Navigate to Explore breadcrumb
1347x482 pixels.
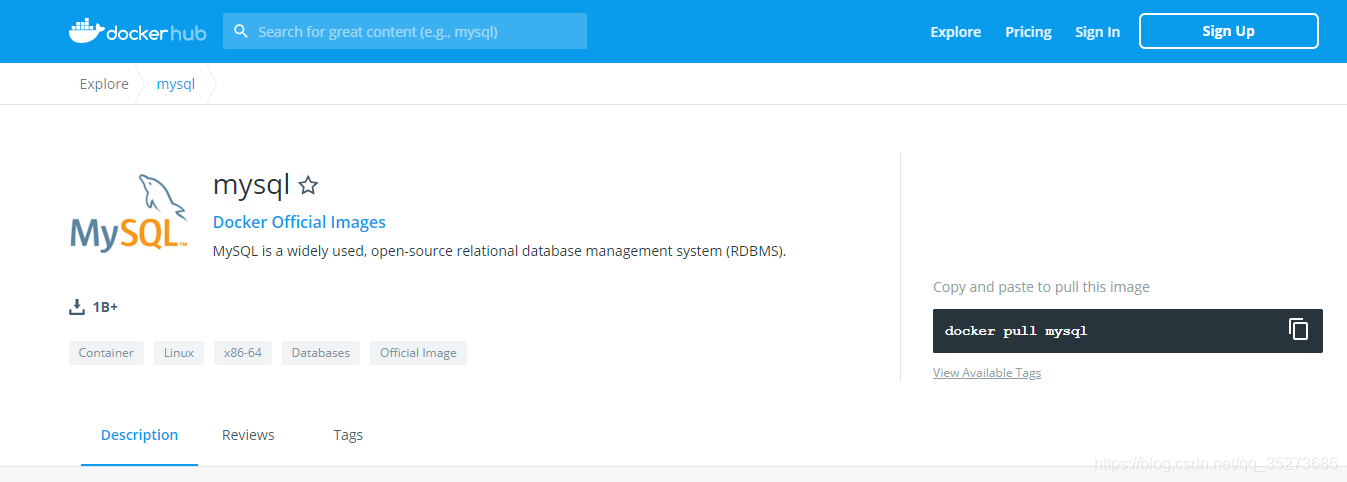[x=104, y=84]
